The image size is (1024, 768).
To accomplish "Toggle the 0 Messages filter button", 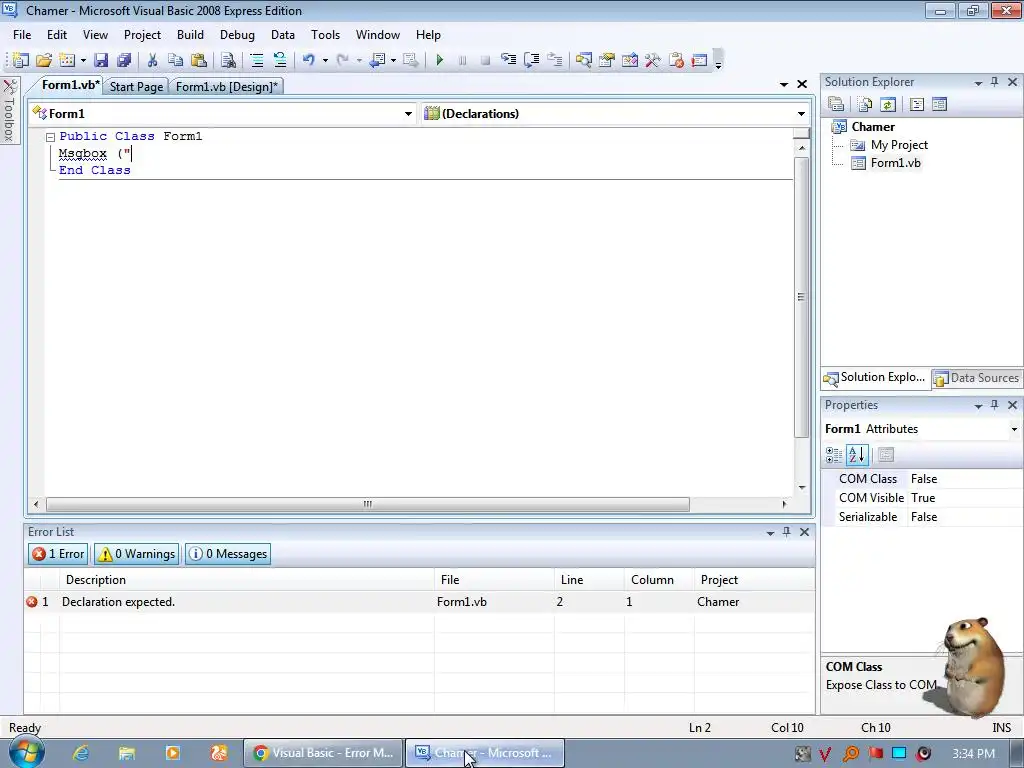I will point(228,554).
